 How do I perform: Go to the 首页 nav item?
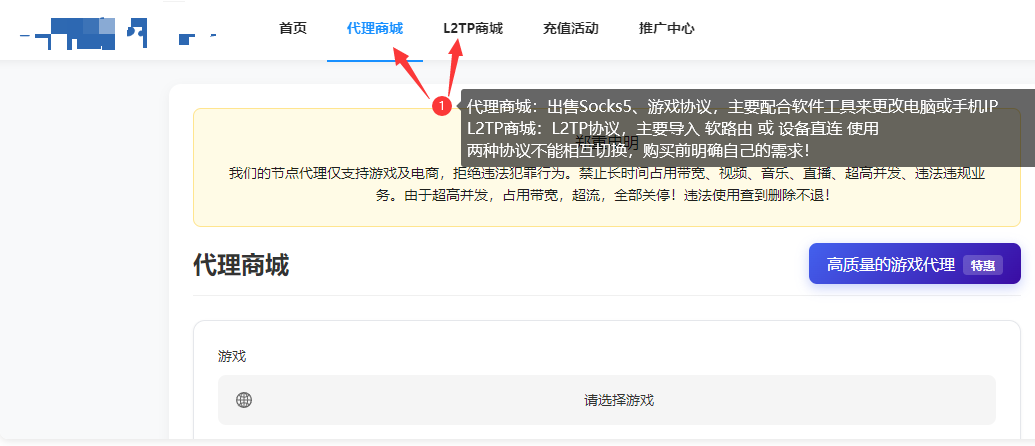pos(293,29)
